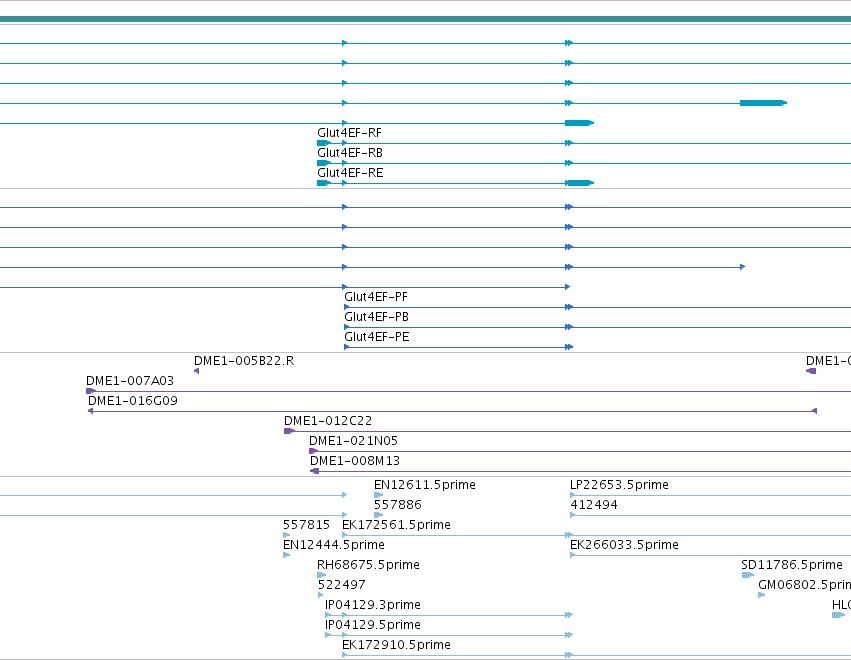Select the Glut4EF-RB transcript label
This screenshot has height=660, width=851.
point(350,153)
